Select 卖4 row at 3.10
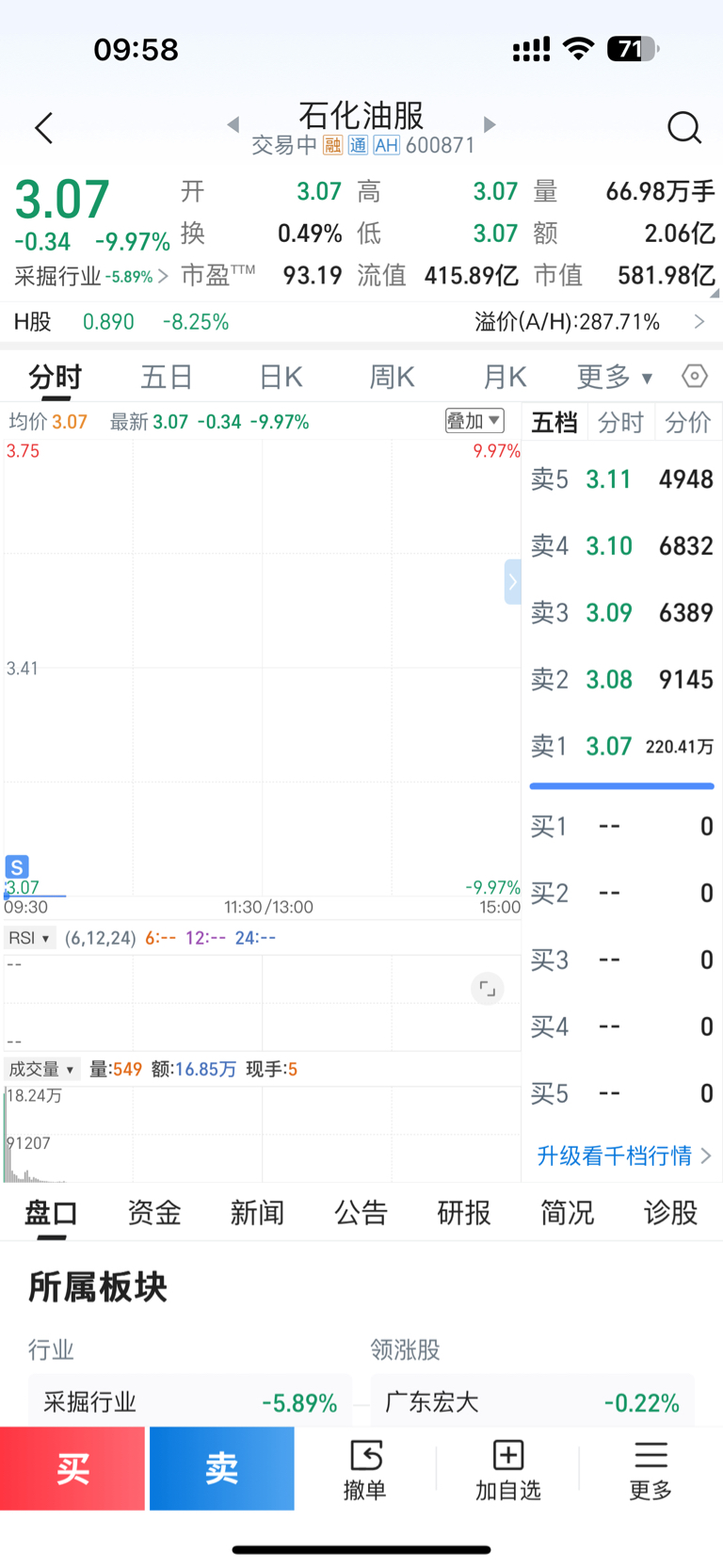Screen dimensions: 723x1568 pos(622,546)
